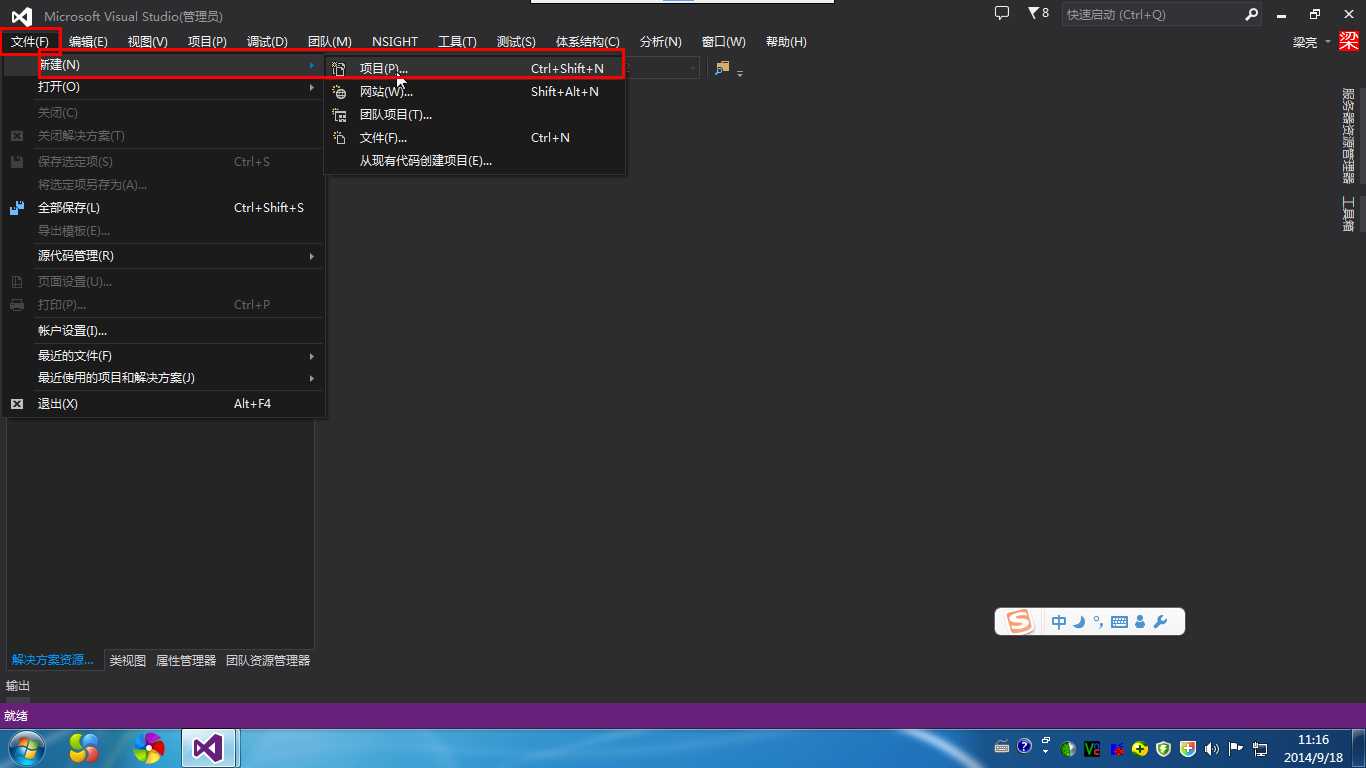Screen dimensions: 1366x768
Task: Open the 团队(M) menu
Action: [329, 41]
